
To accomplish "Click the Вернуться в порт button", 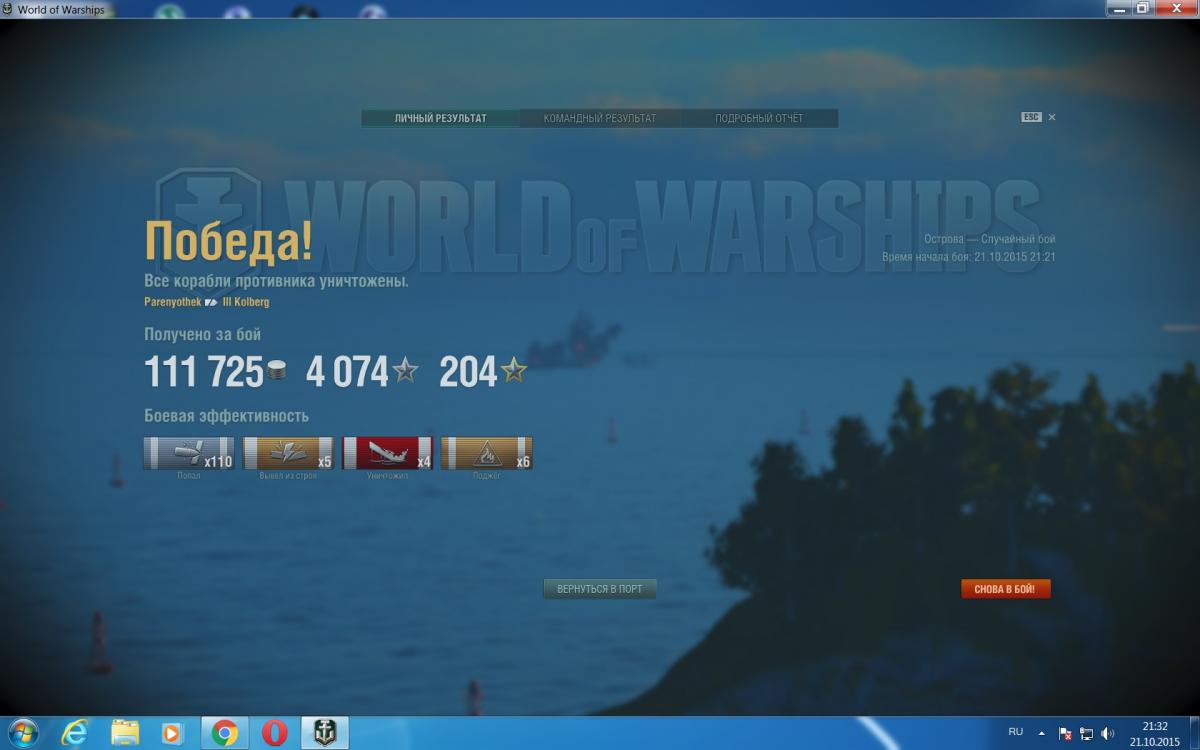I will coord(600,589).
